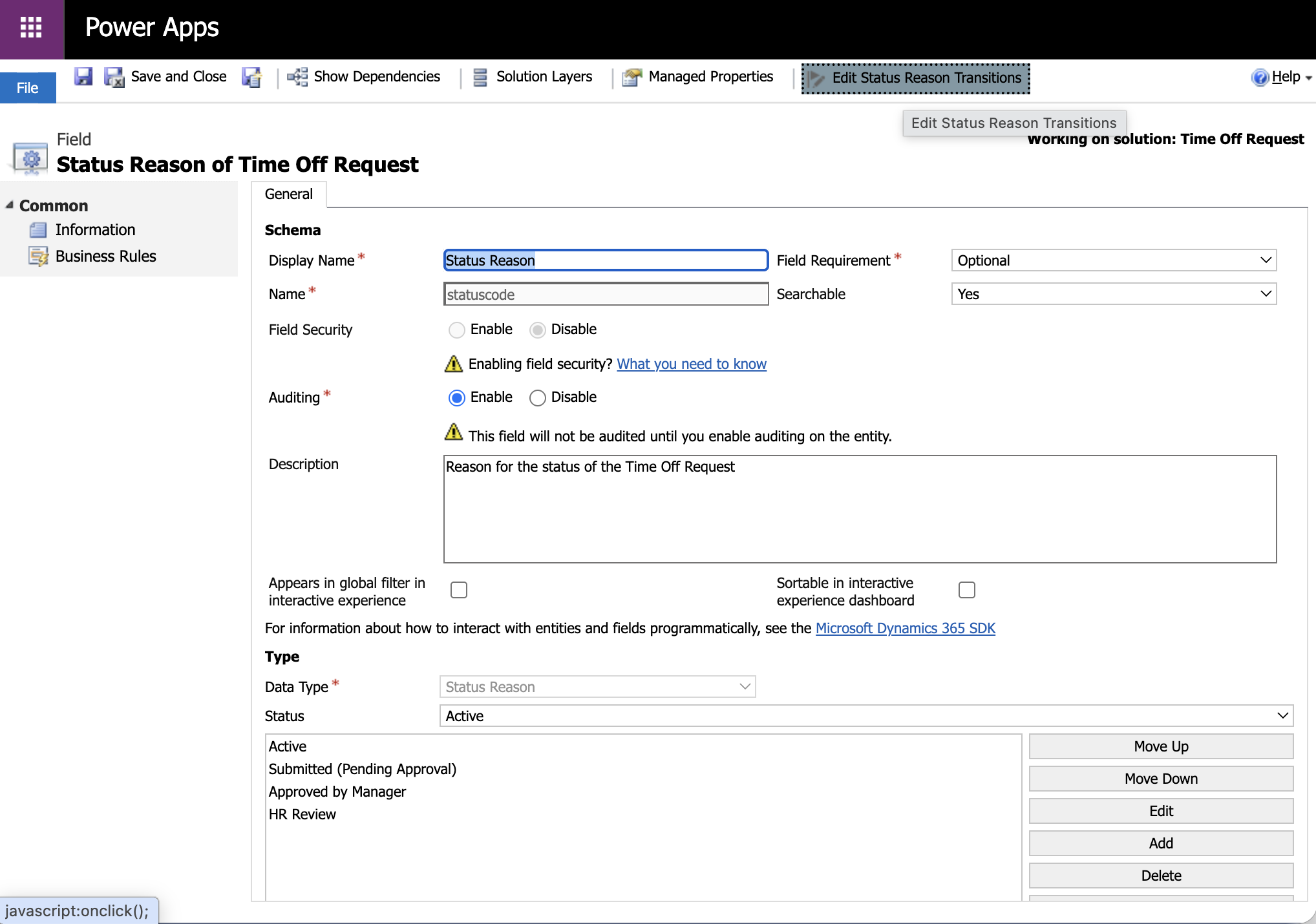
Task: Click the field settings icon beside the title
Action: [x=31, y=158]
